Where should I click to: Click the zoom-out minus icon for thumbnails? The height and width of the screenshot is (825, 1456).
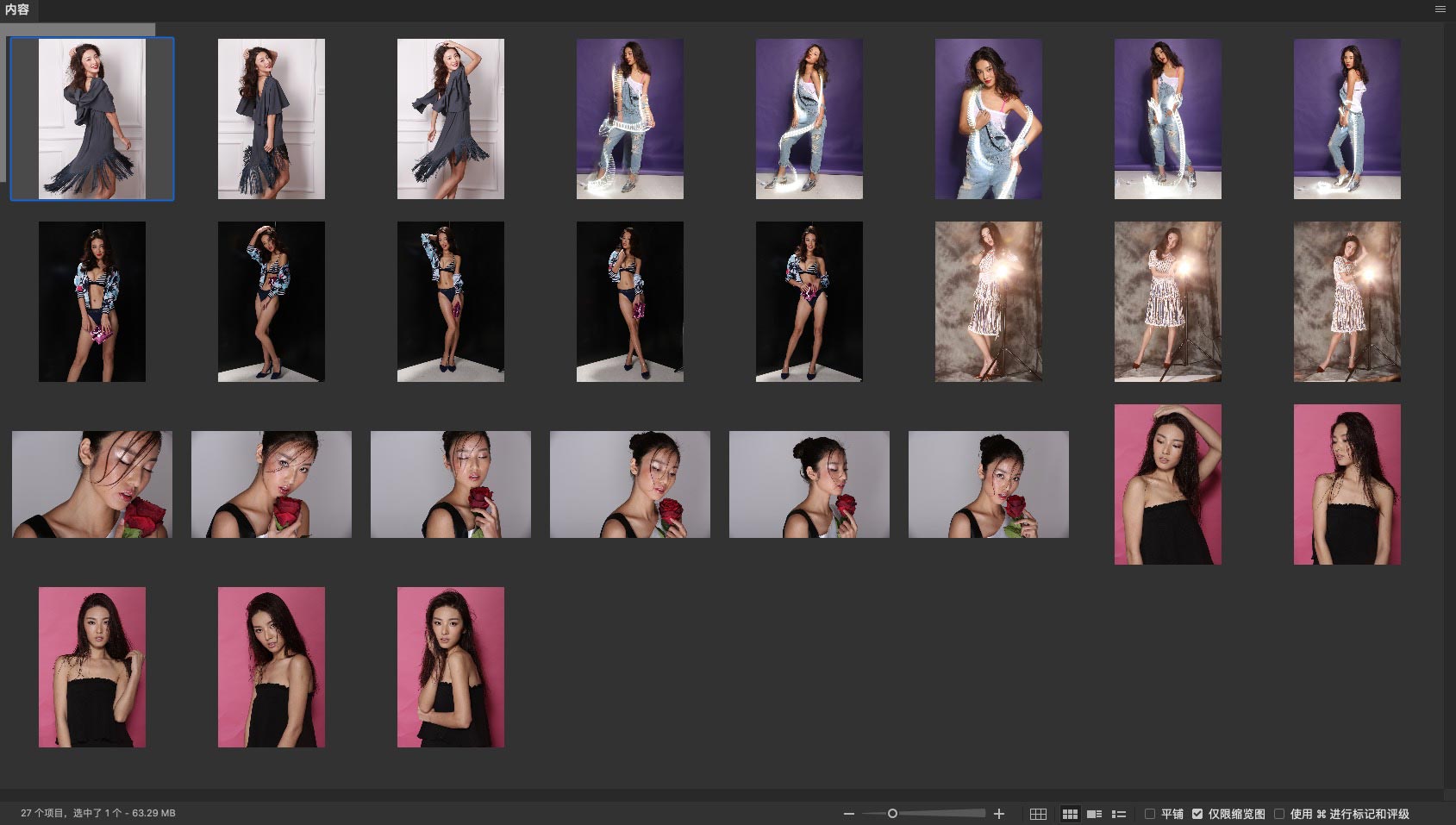coord(849,814)
